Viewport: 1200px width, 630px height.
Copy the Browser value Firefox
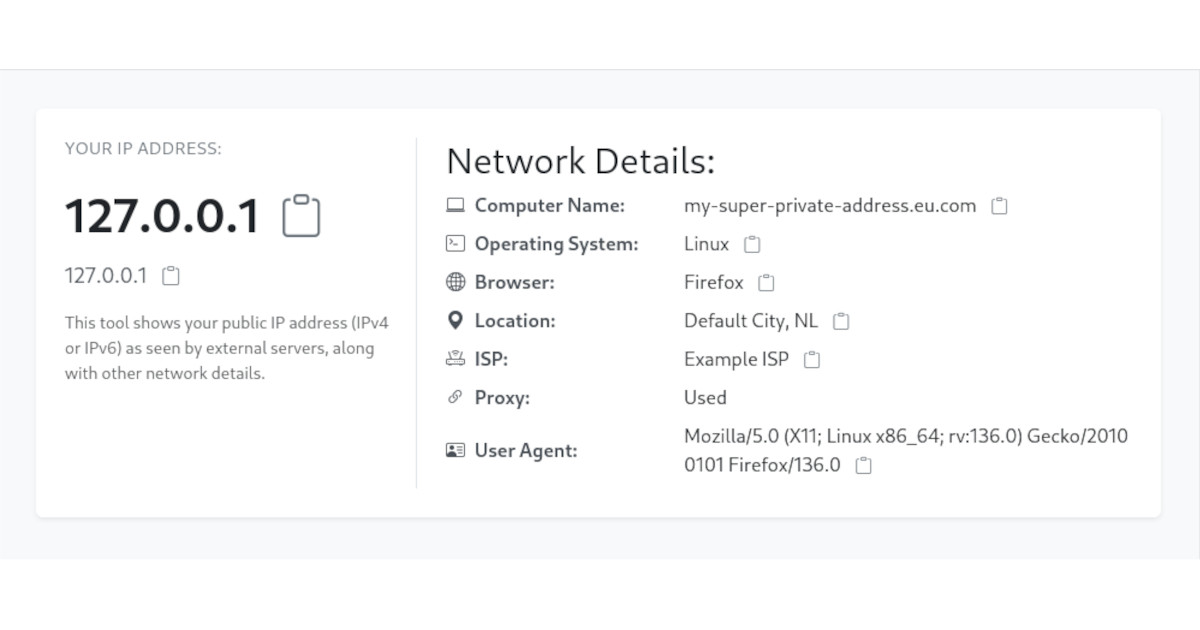pos(764,282)
